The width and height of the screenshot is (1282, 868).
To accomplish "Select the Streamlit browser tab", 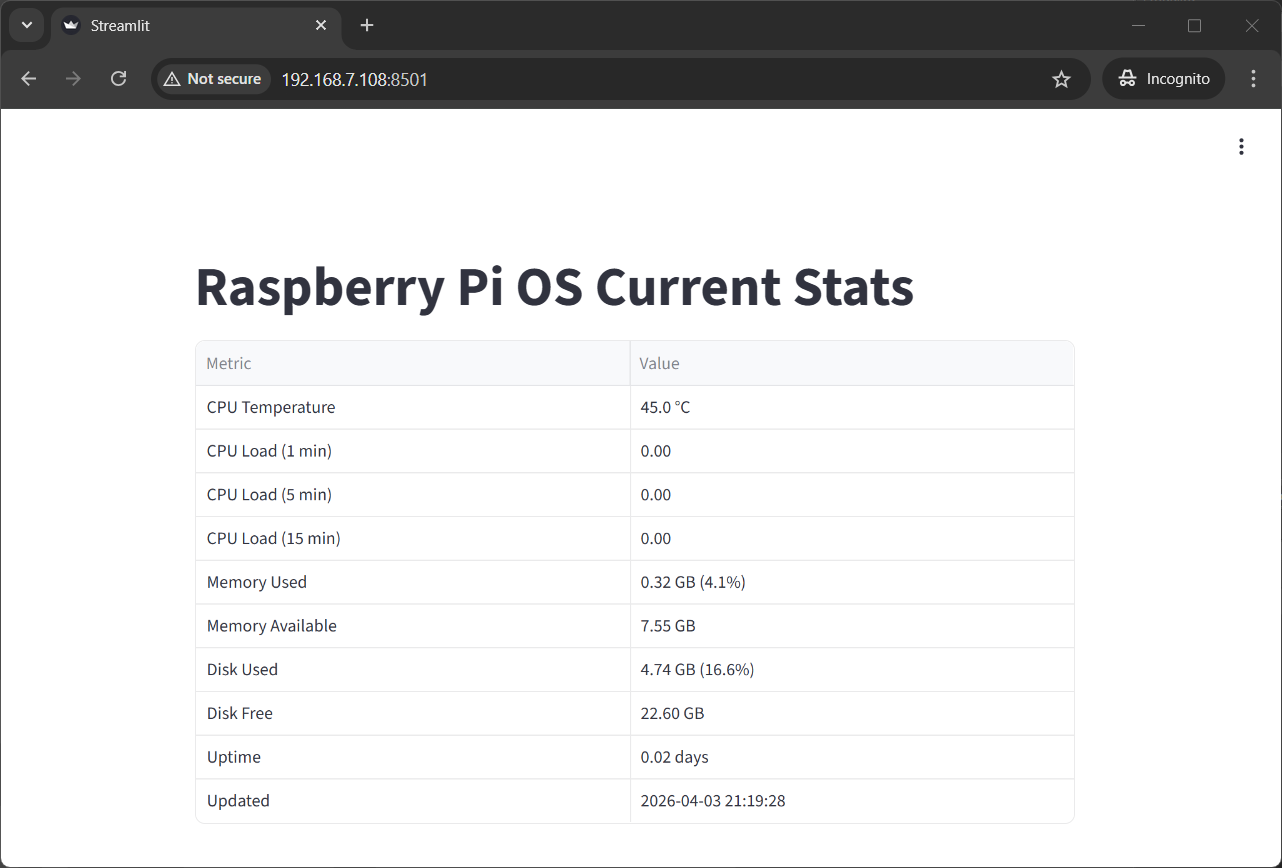I will click(x=160, y=26).
